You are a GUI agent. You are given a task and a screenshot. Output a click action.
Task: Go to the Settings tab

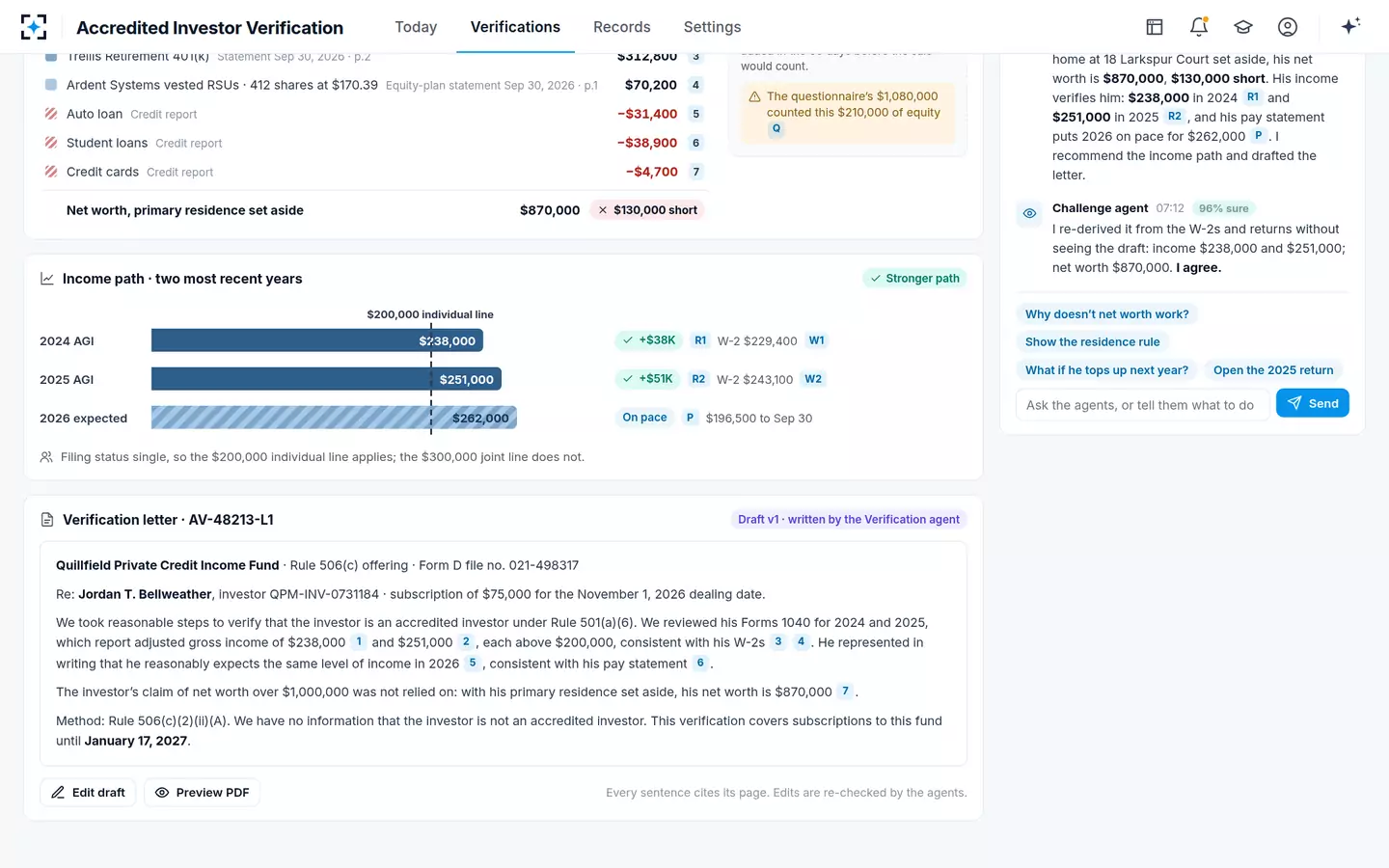pos(712,27)
